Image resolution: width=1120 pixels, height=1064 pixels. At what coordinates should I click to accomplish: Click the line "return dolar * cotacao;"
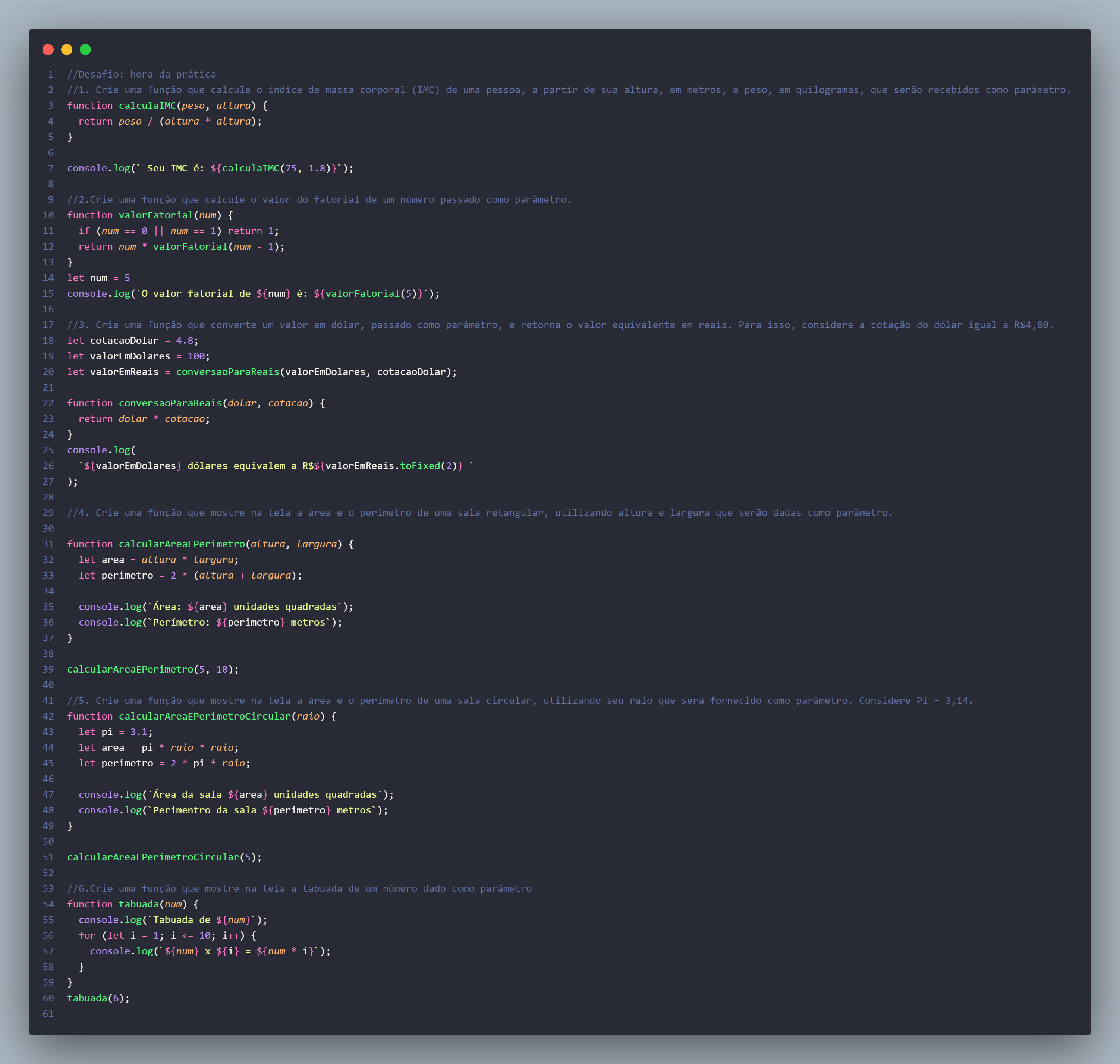coord(144,419)
